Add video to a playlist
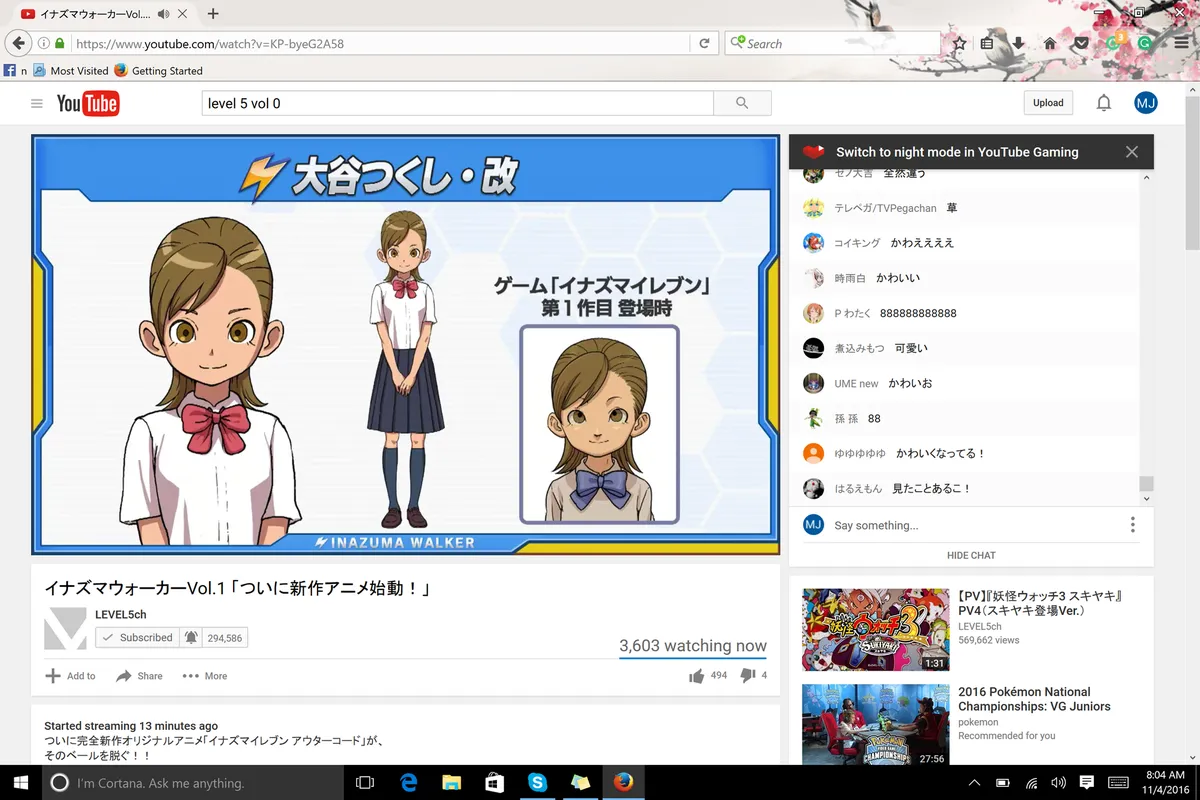Viewport: 1200px width, 800px height. point(70,676)
